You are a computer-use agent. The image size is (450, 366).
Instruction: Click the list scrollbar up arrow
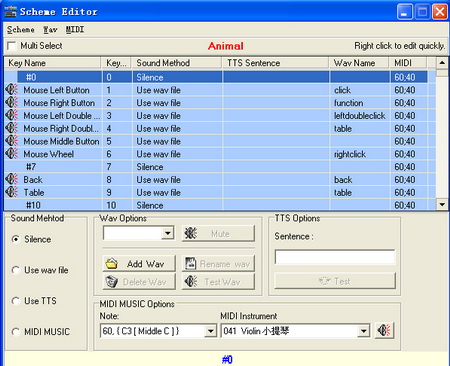click(x=442, y=62)
